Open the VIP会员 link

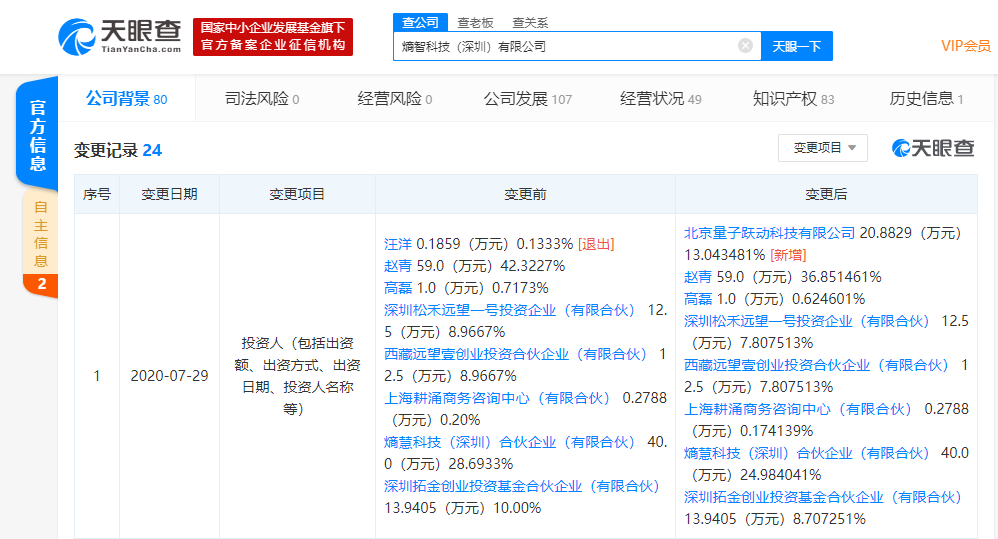(966, 46)
